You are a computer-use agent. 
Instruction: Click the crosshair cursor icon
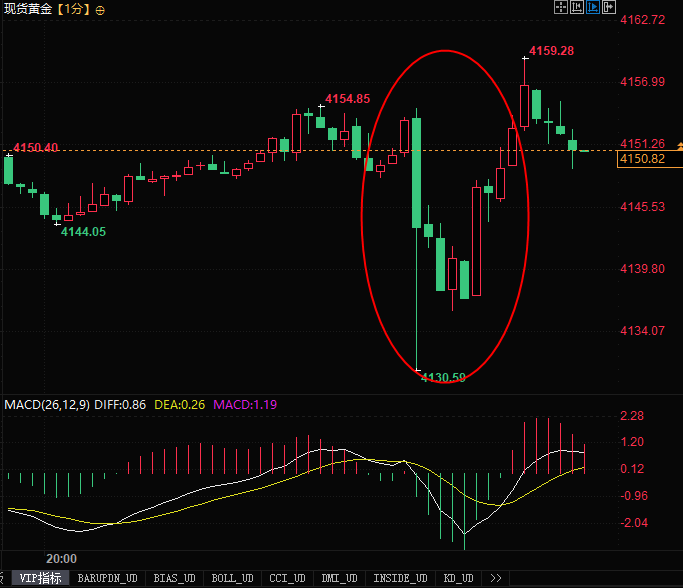click(x=561, y=7)
